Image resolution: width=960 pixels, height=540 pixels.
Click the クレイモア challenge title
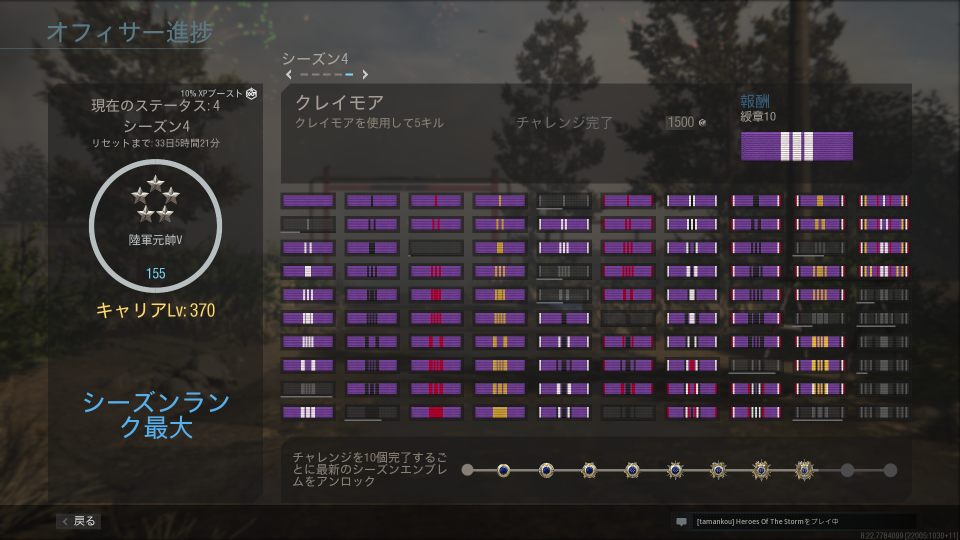(x=339, y=102)
